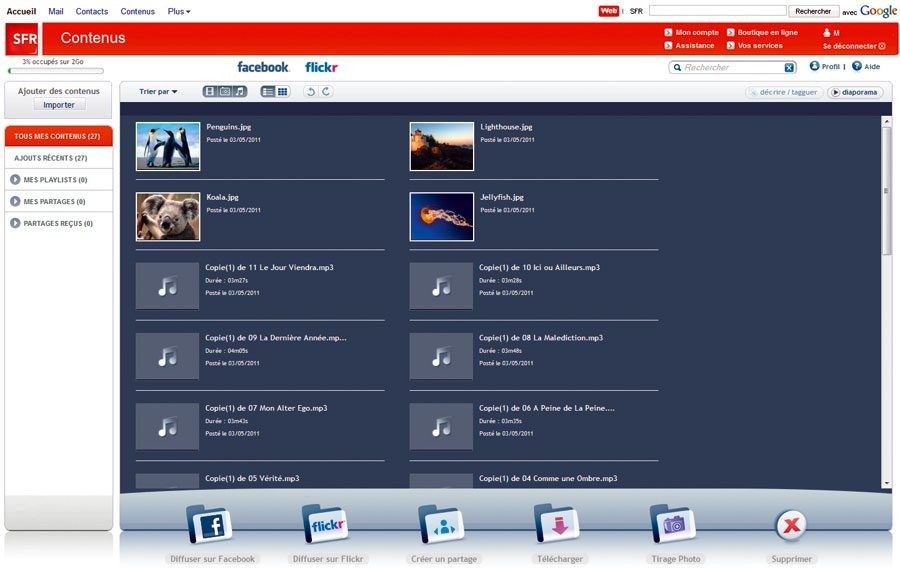The image size is (900, 570).
Task: Switch to list view layout
Action: 268,91
